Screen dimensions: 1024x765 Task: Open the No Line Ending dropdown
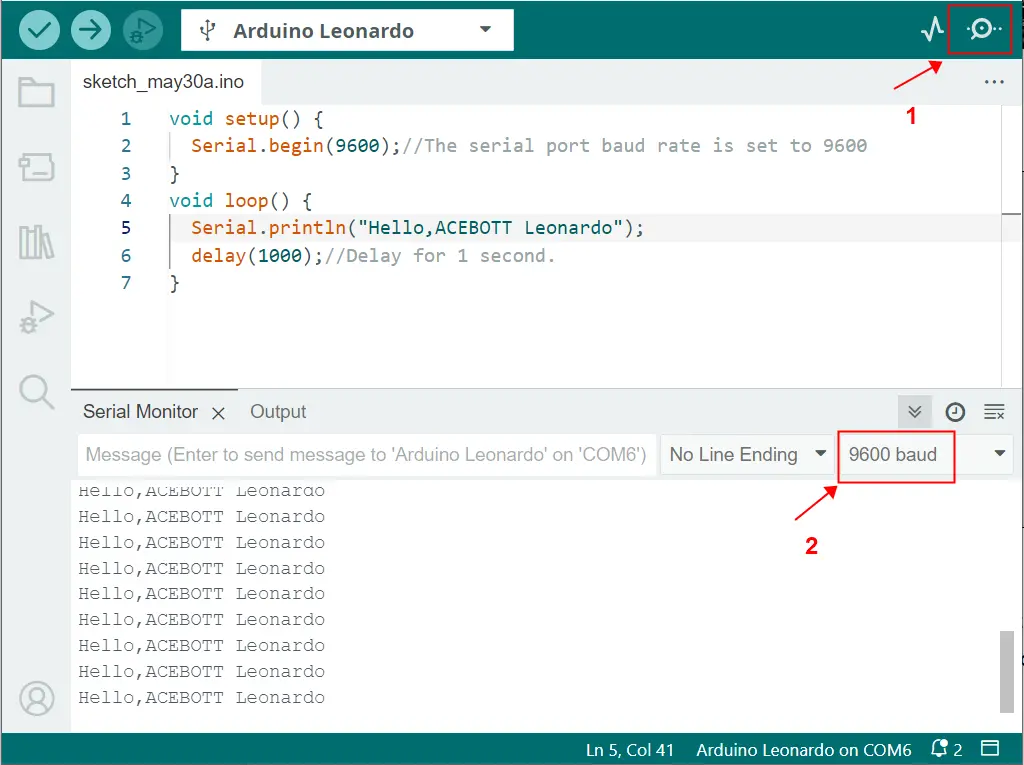747,454
